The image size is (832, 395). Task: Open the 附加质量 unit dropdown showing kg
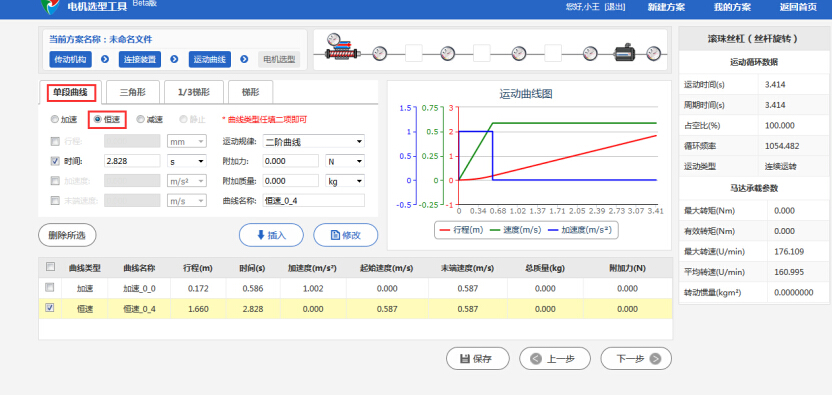click(345, 181)
